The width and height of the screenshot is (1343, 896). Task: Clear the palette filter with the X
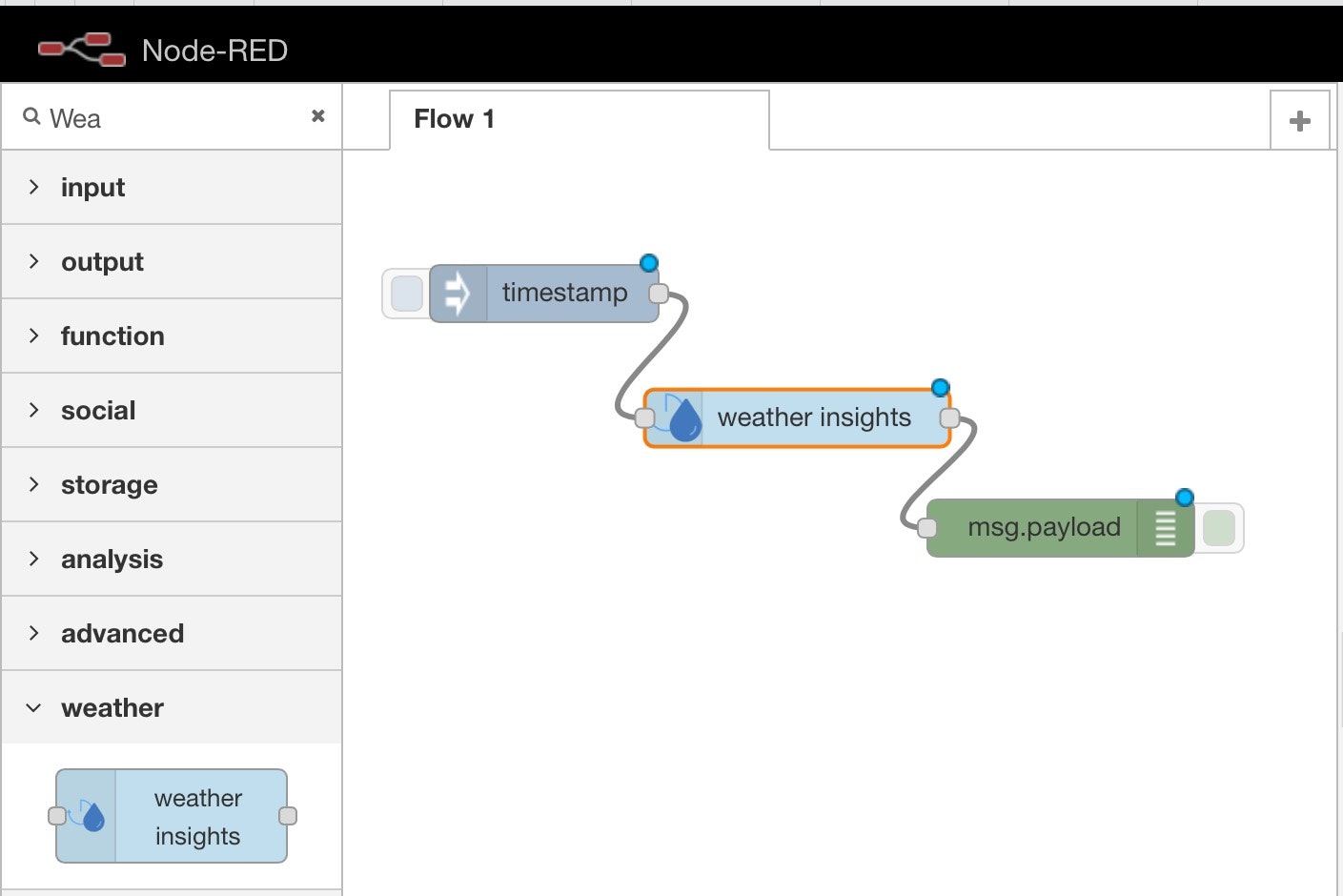318,116
